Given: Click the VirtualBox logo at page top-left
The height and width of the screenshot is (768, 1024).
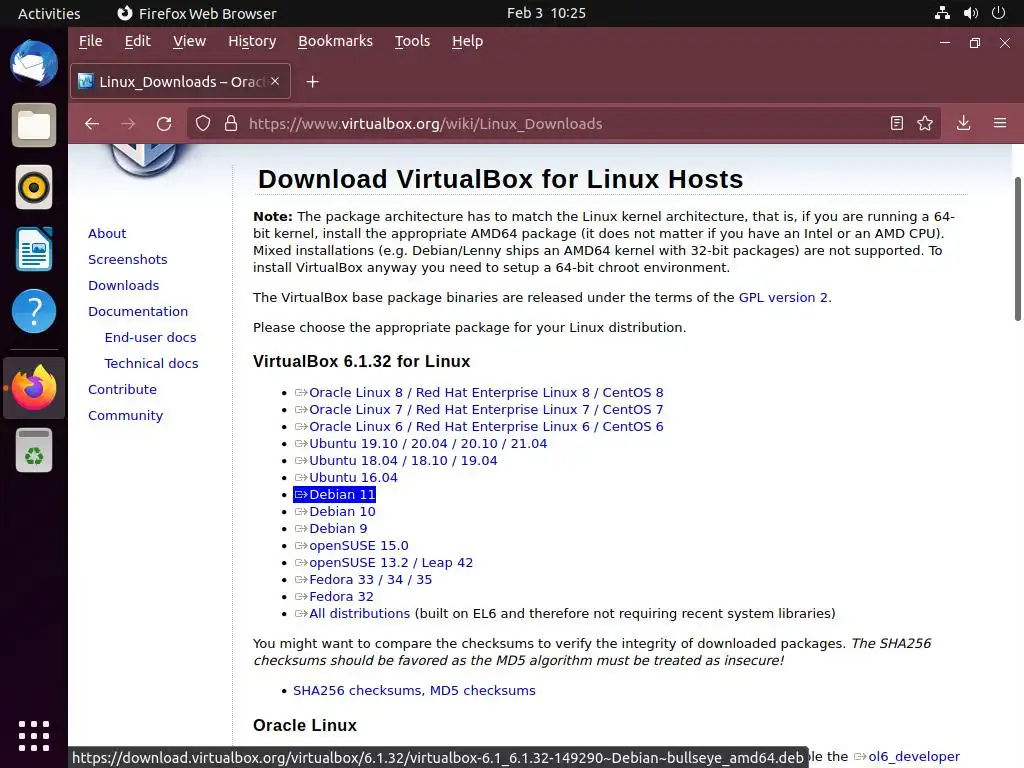Looking at the screenshot, I should 144,160.
